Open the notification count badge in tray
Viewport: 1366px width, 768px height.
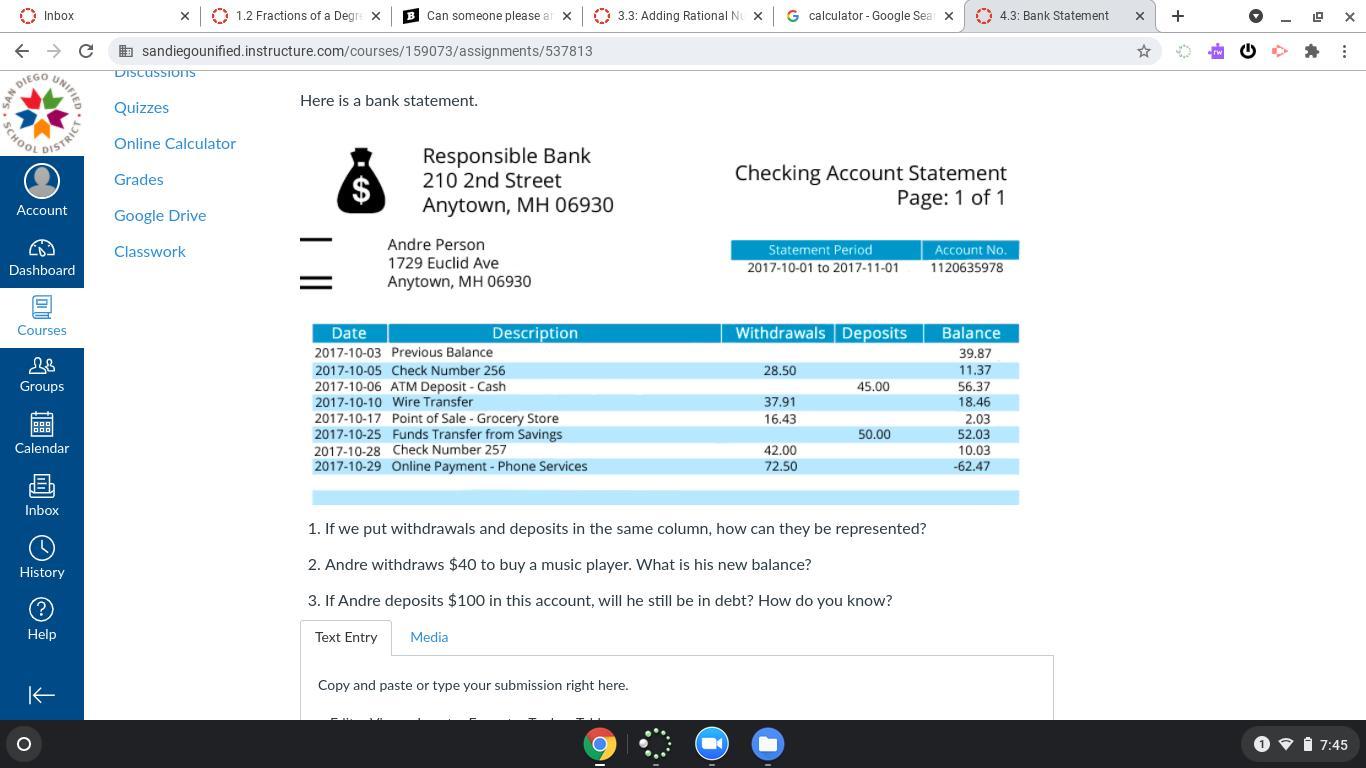click(1261, 744)
